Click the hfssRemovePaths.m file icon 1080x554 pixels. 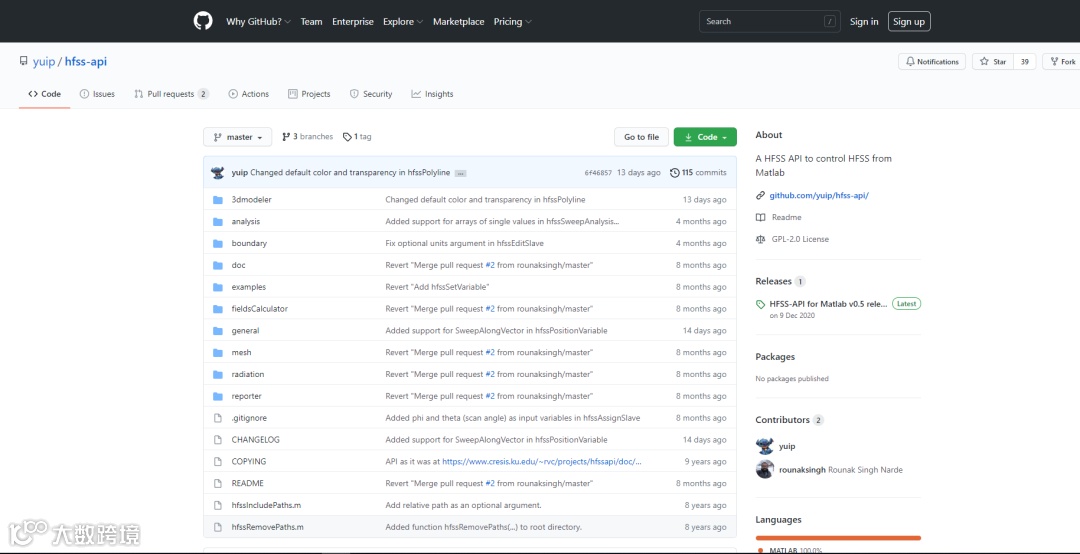pyautogui.click(x=218, y=527)
